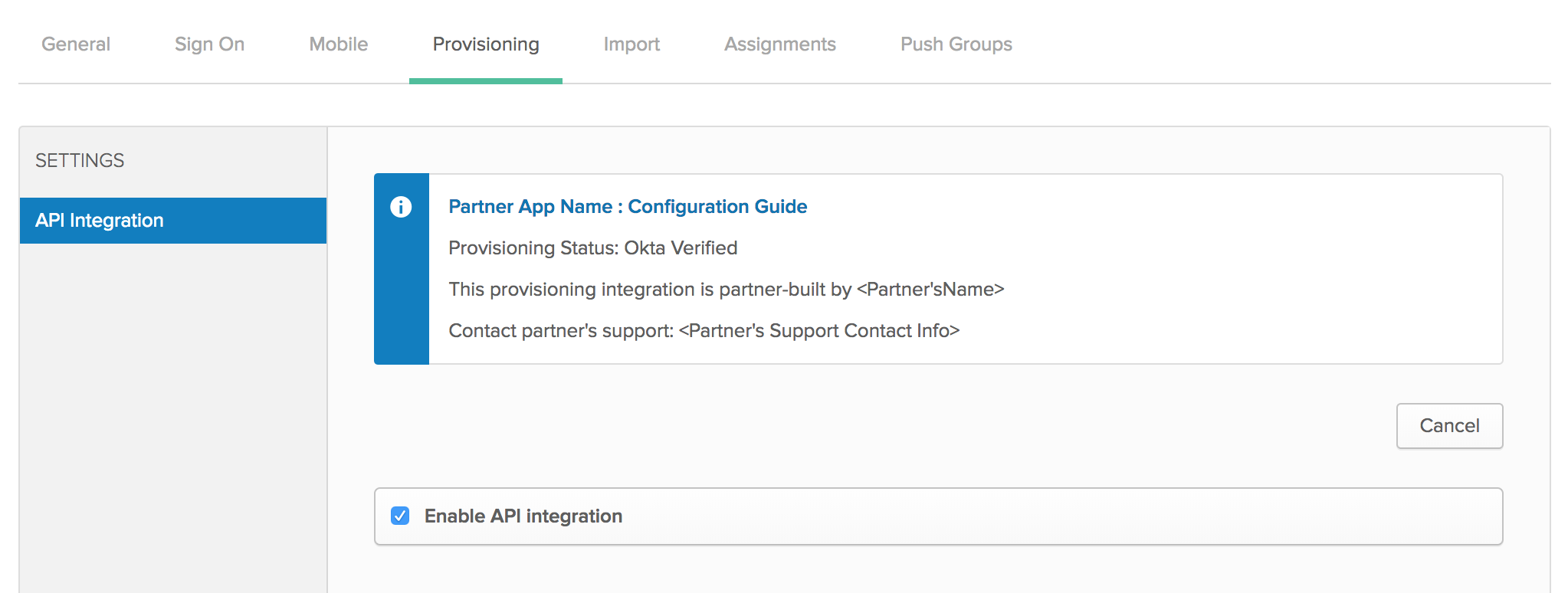Click the <Partner'sName> placeholder text

(930, 290)
